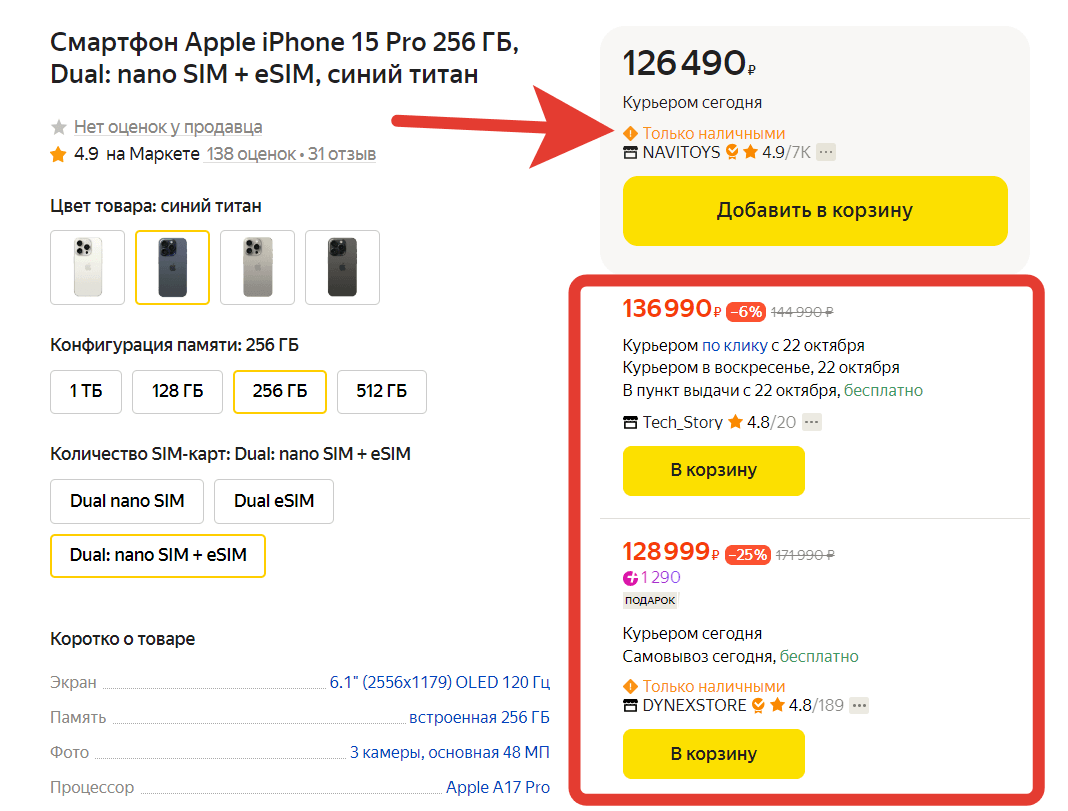Open more options next to Tech_Story rating

click(812, 422)
